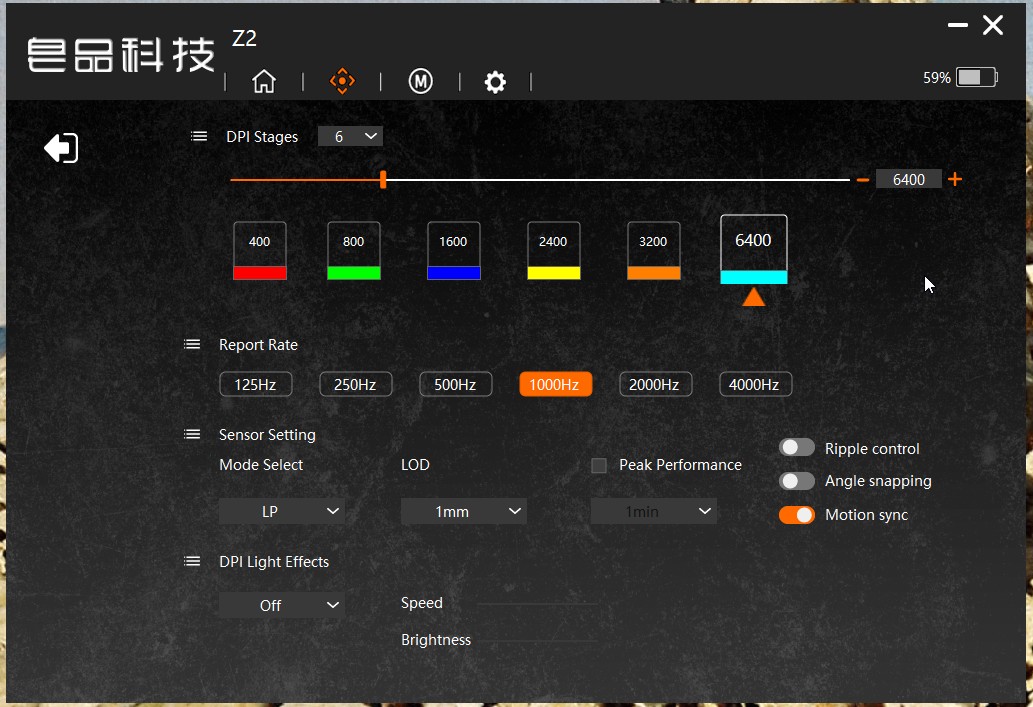
Task: Select the 6400 DPI stage
Action: tap(754, 249)
